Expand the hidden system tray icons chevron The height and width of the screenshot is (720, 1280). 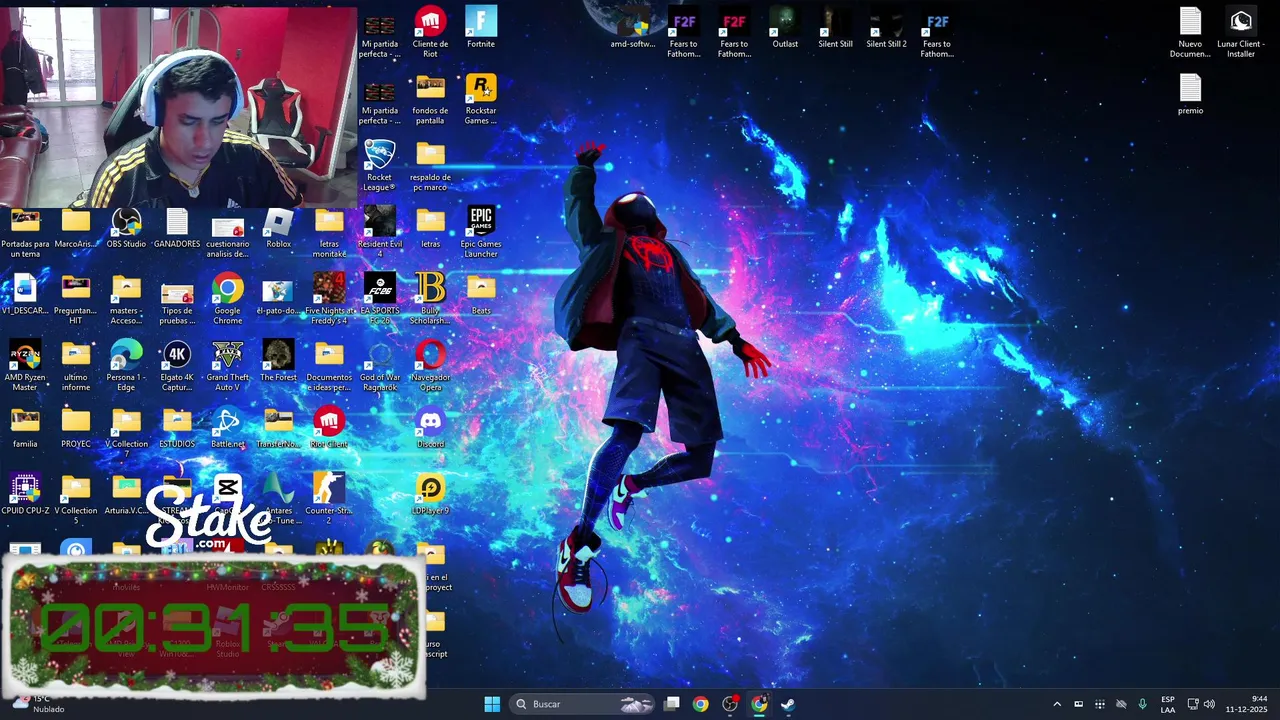click(1057, 704)
